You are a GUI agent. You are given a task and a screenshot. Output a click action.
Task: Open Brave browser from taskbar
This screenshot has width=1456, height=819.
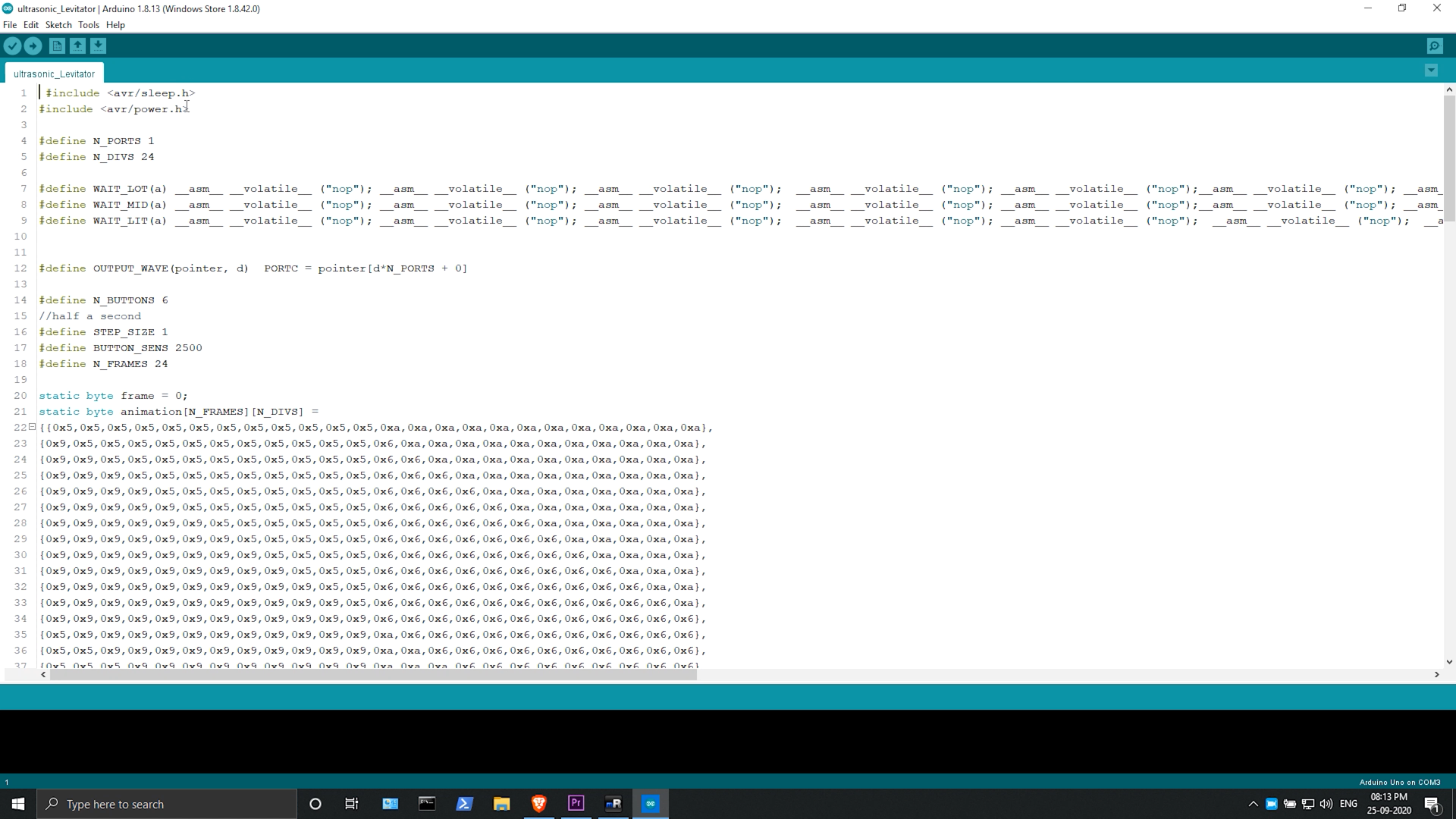point(539,804)
